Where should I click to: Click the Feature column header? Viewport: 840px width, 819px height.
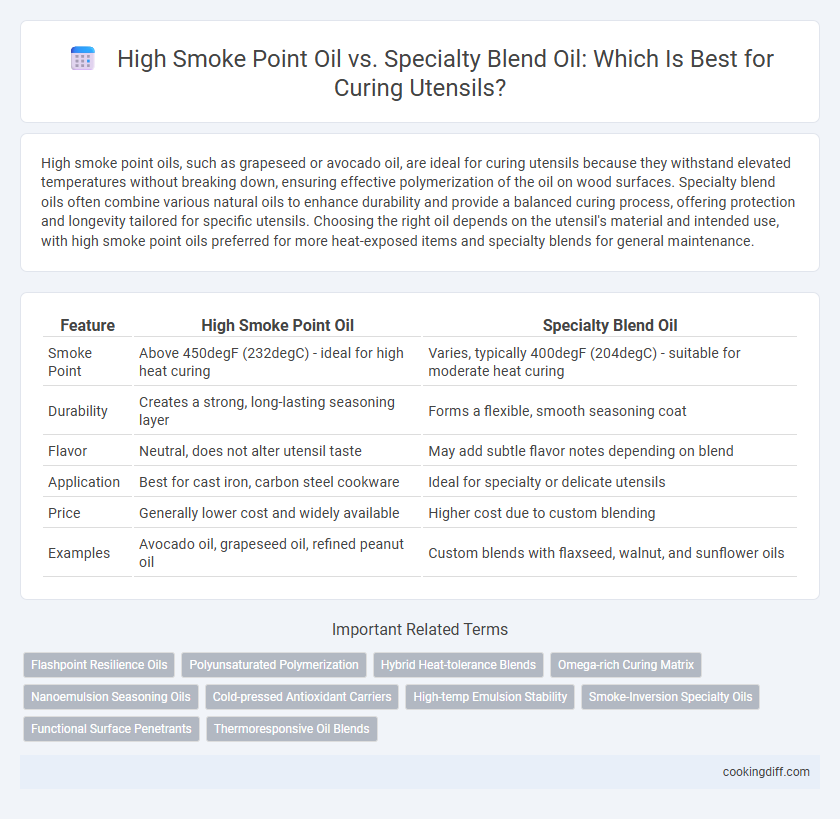[x=87, y=325]
